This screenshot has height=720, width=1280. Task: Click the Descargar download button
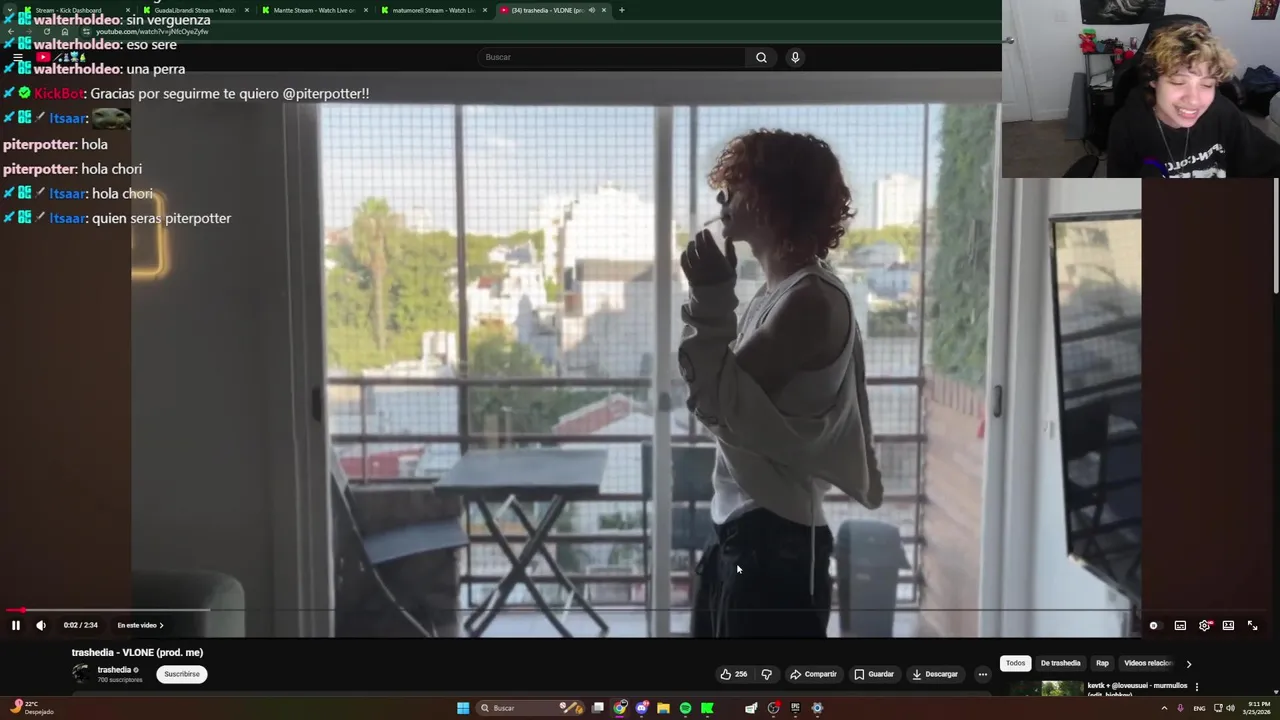(935, 674)
